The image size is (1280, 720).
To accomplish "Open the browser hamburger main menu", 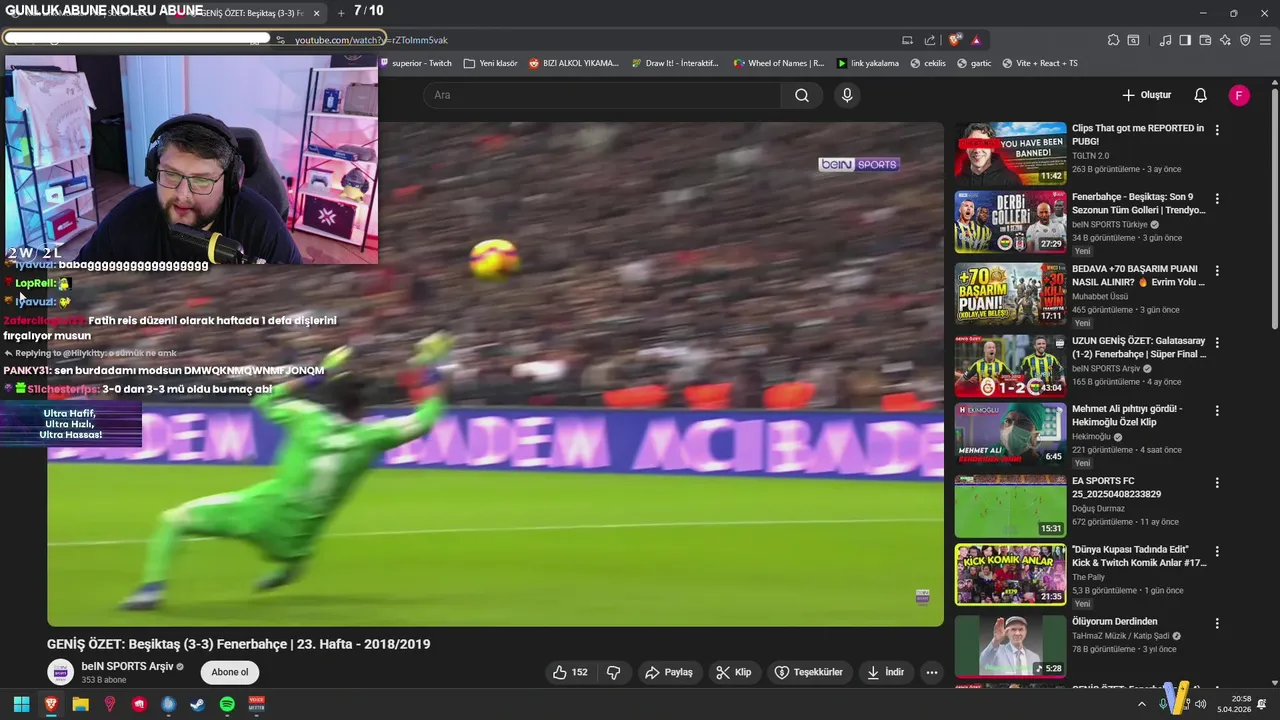I will 1265,40.
